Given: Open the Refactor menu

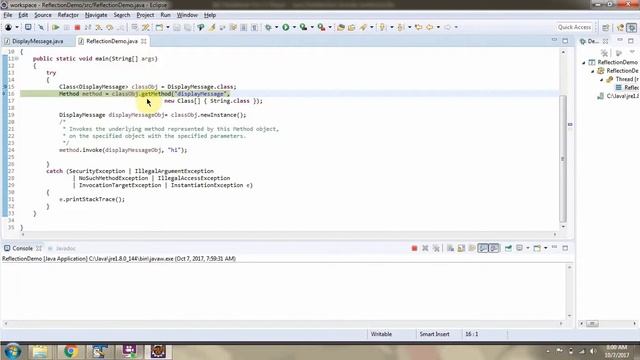Looking at the screenshot, I should coord(68,15).
